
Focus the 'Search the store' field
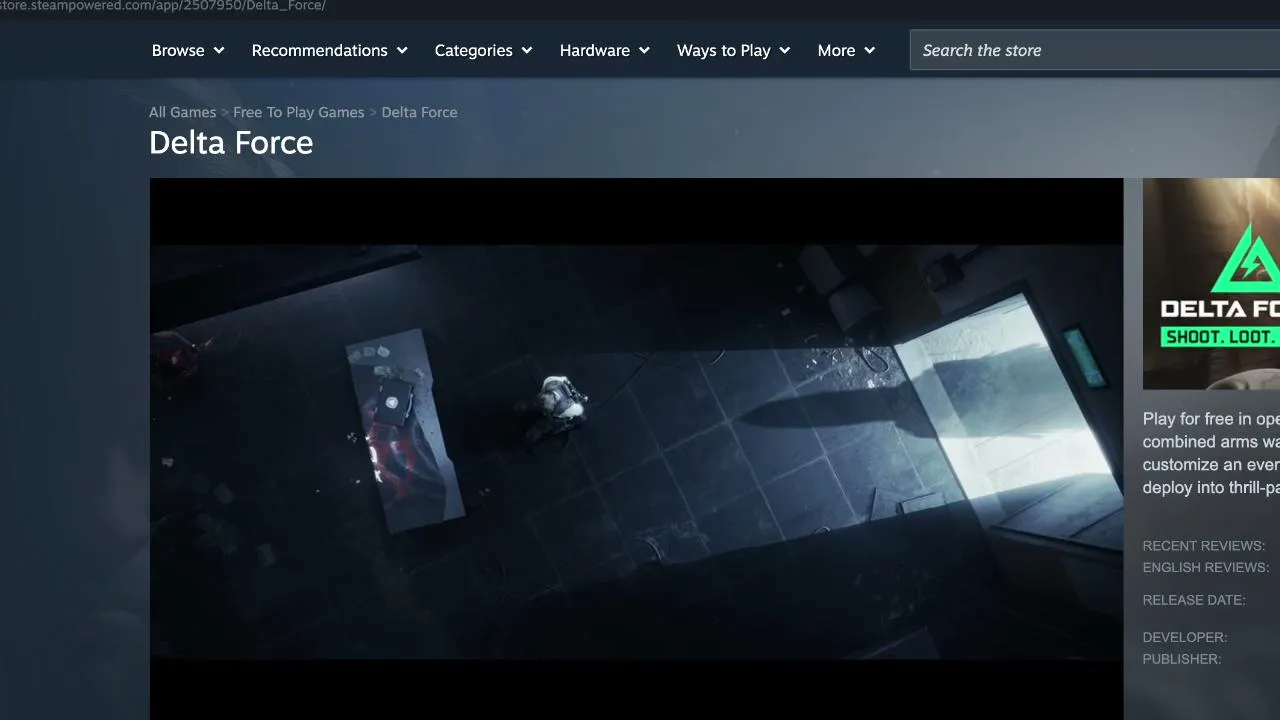(x=1095, y=50)
